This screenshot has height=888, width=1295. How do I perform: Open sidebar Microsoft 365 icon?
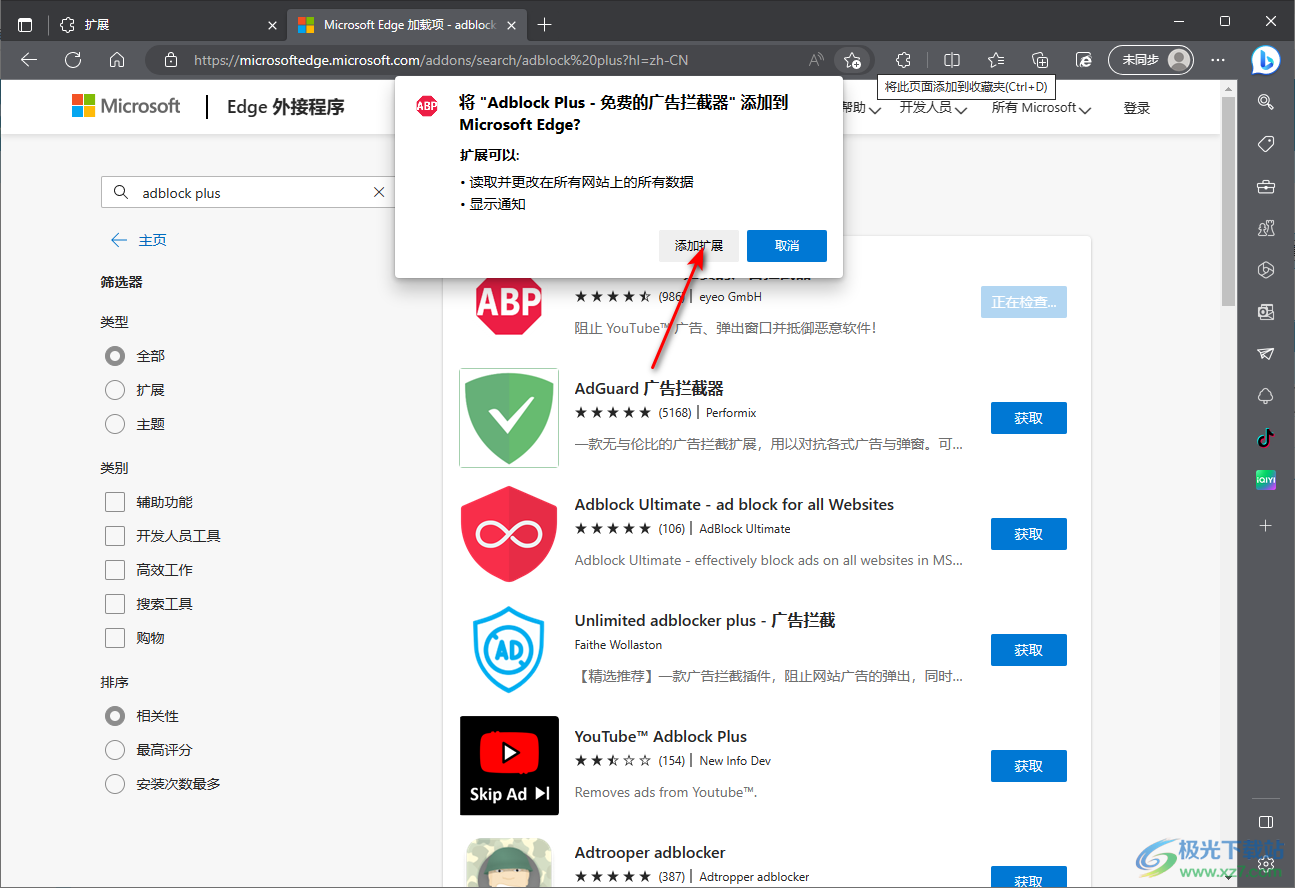pyautogui.click(x=1265, y=270)
